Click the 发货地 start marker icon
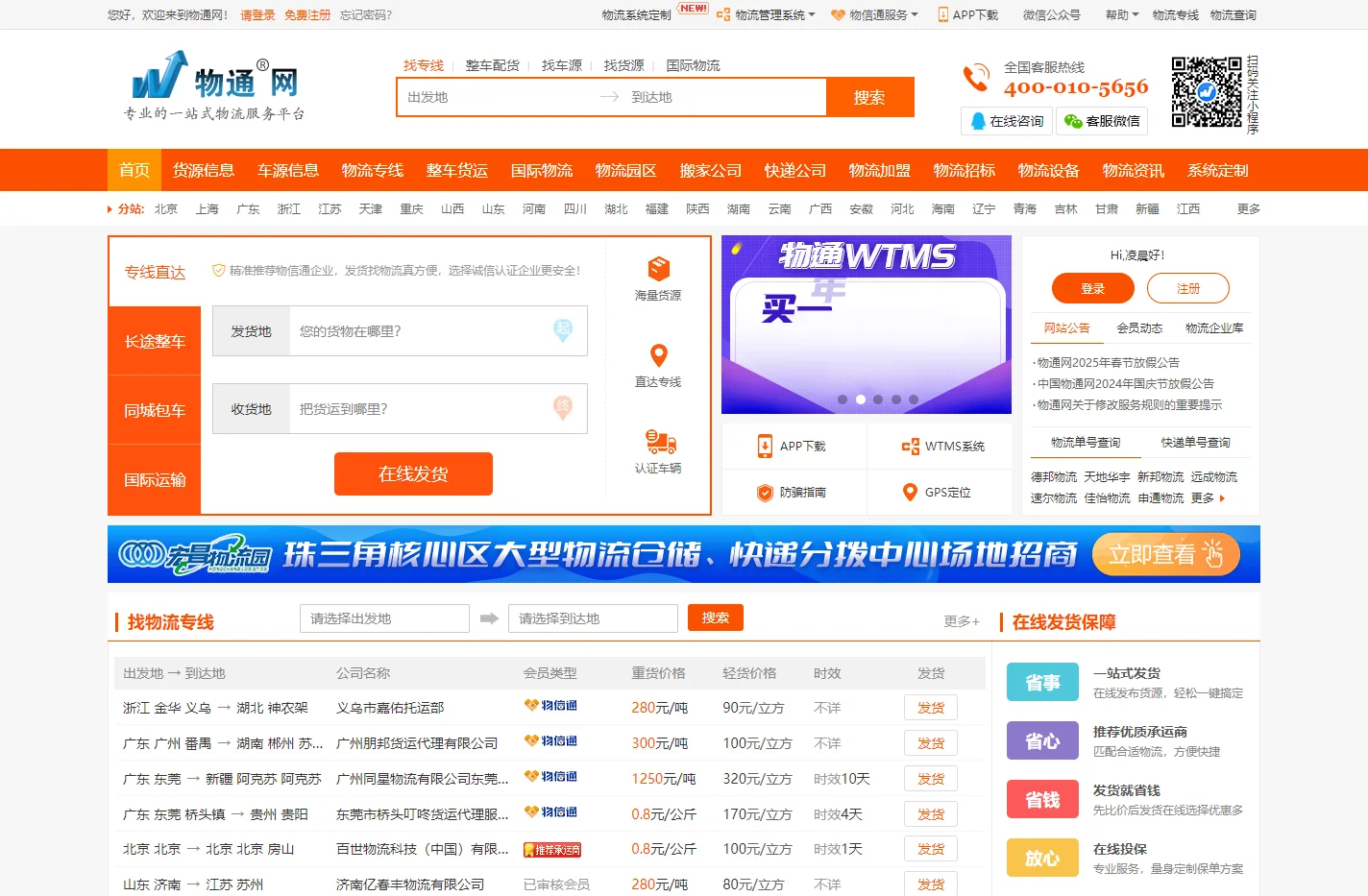 (563, 330)
